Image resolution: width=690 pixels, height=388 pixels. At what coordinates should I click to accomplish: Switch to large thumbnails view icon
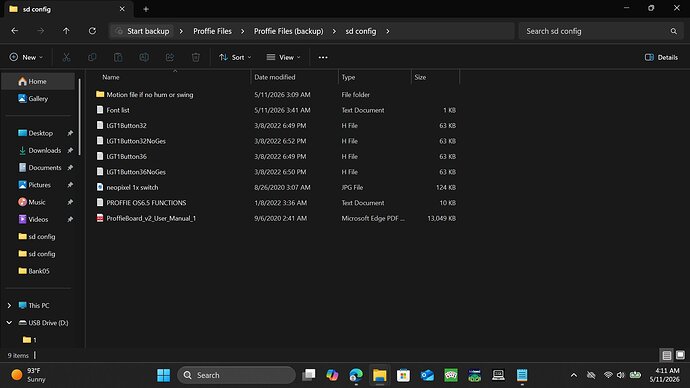click(x=680, y=355)
